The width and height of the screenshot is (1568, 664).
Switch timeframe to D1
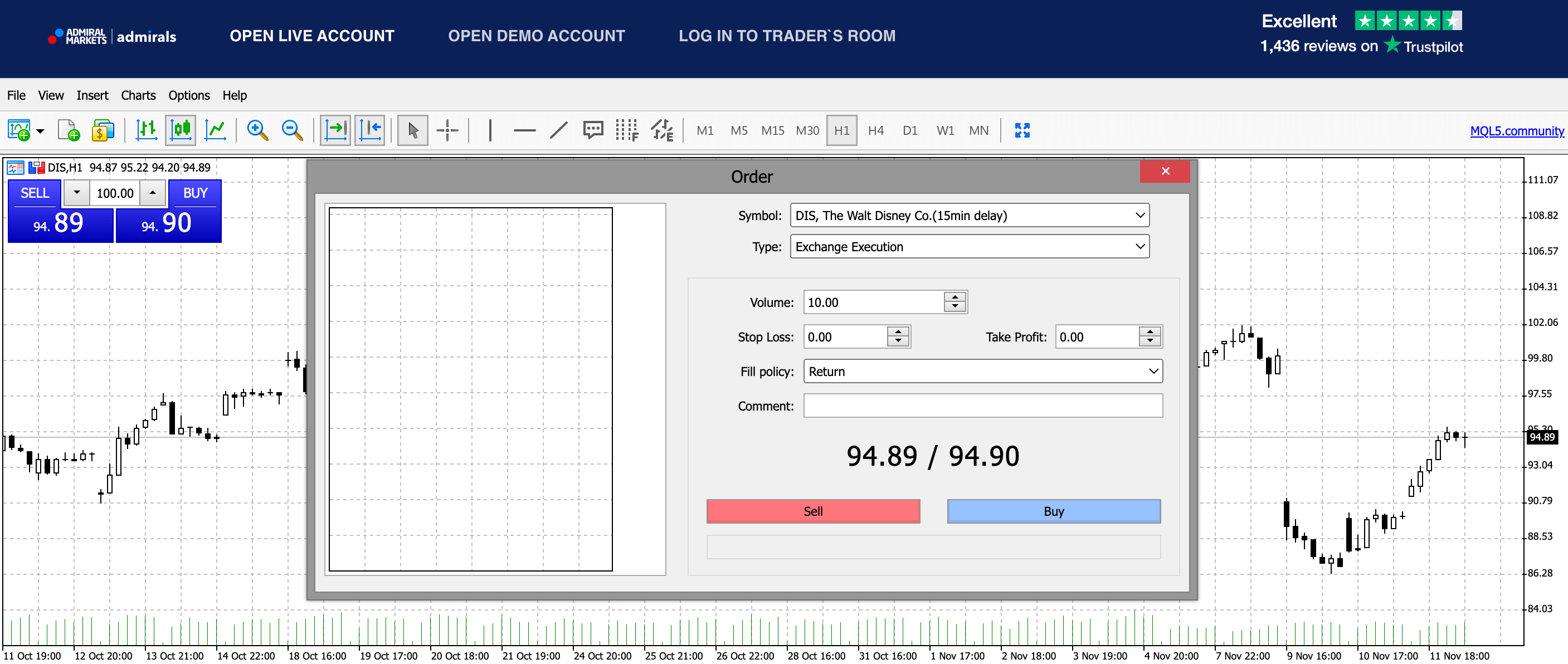click(910, 130)
